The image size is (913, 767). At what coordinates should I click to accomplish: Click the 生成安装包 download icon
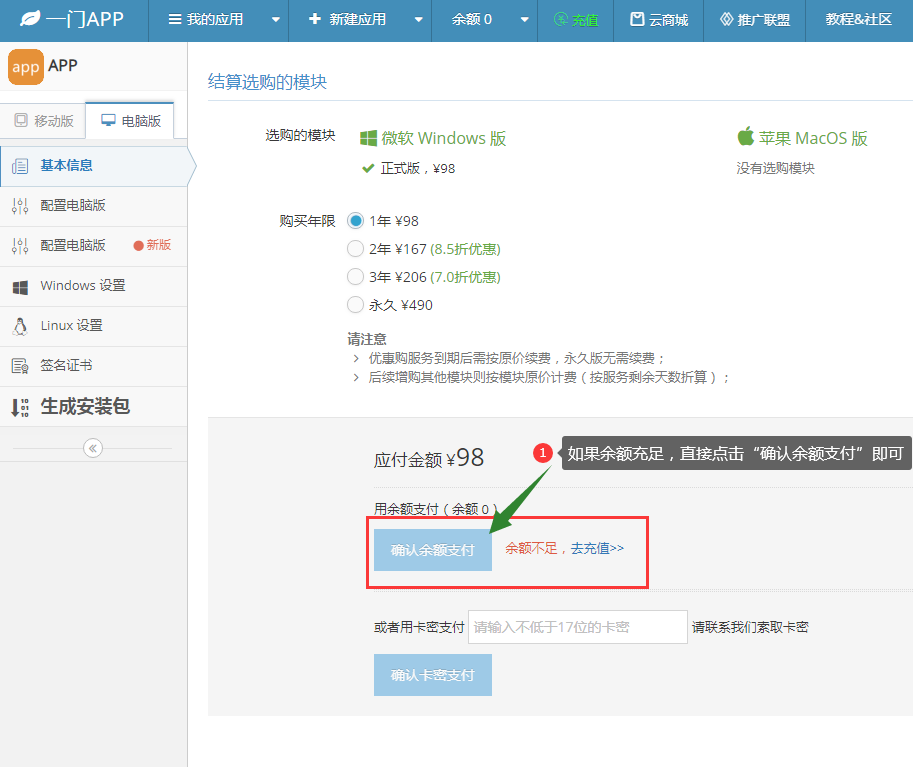[x=20, y=408]
